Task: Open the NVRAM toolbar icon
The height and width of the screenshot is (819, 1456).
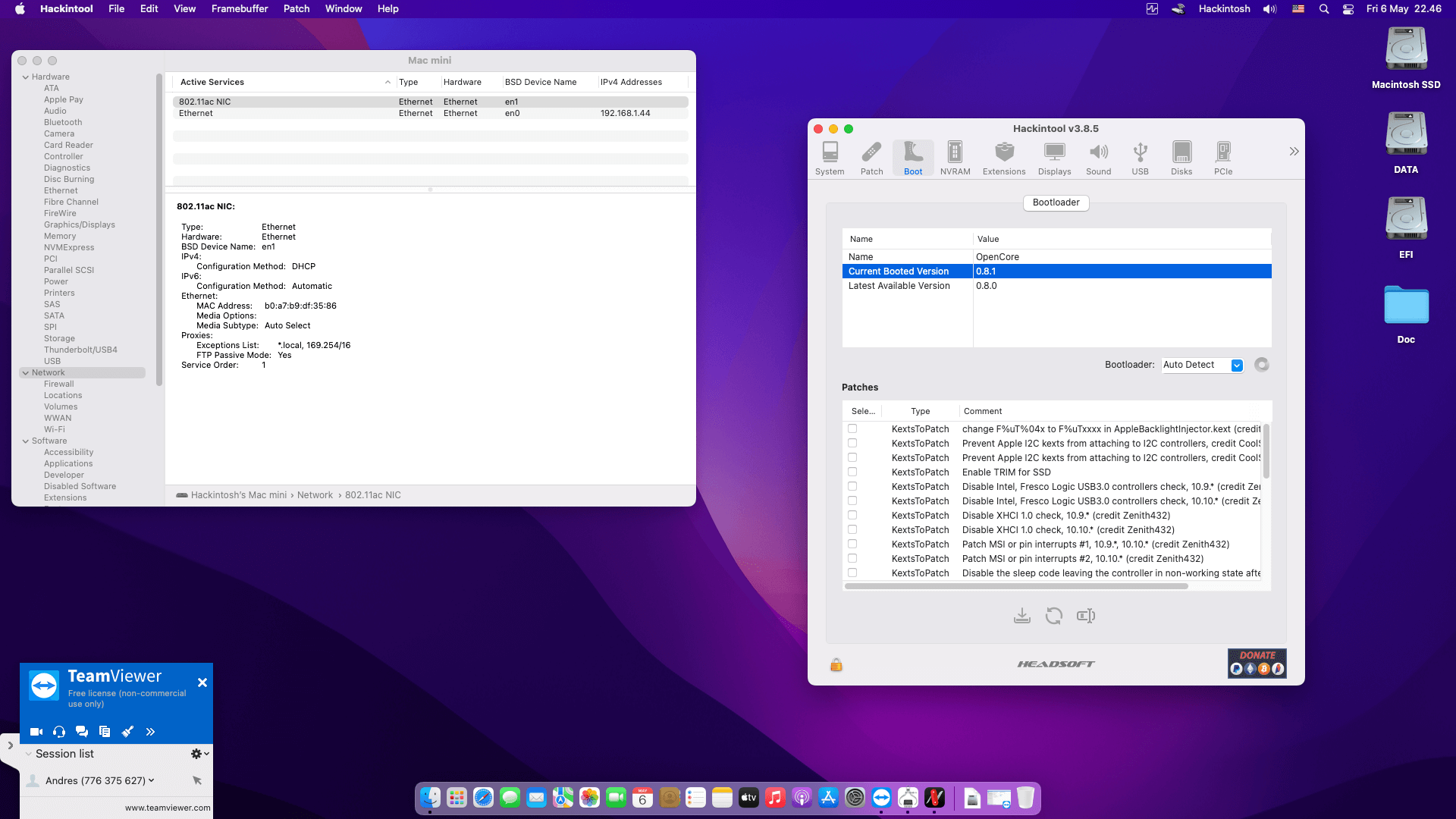Action: [x=955, y=158]
